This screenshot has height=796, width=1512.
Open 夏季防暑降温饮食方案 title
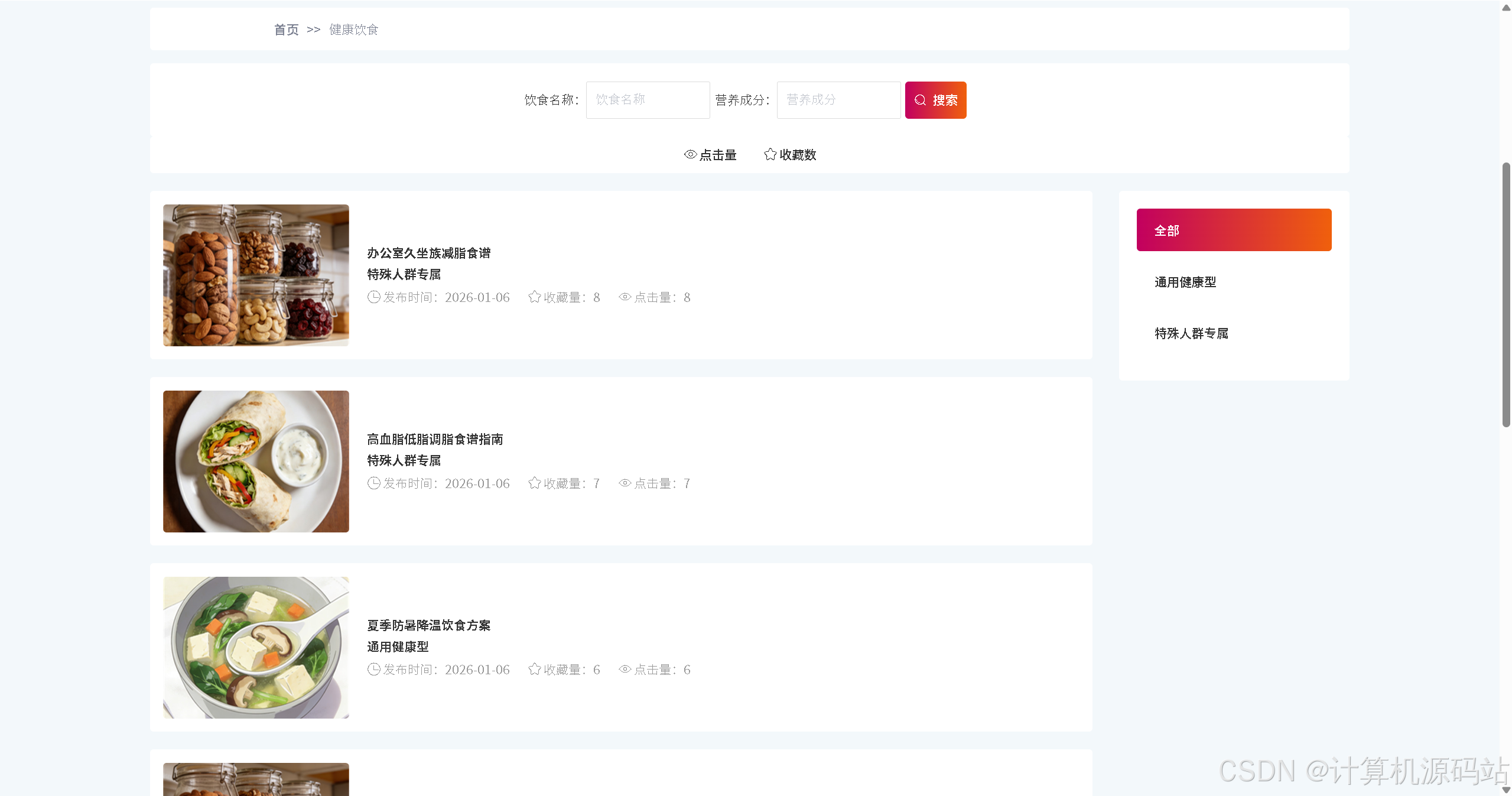pos(429,626)
